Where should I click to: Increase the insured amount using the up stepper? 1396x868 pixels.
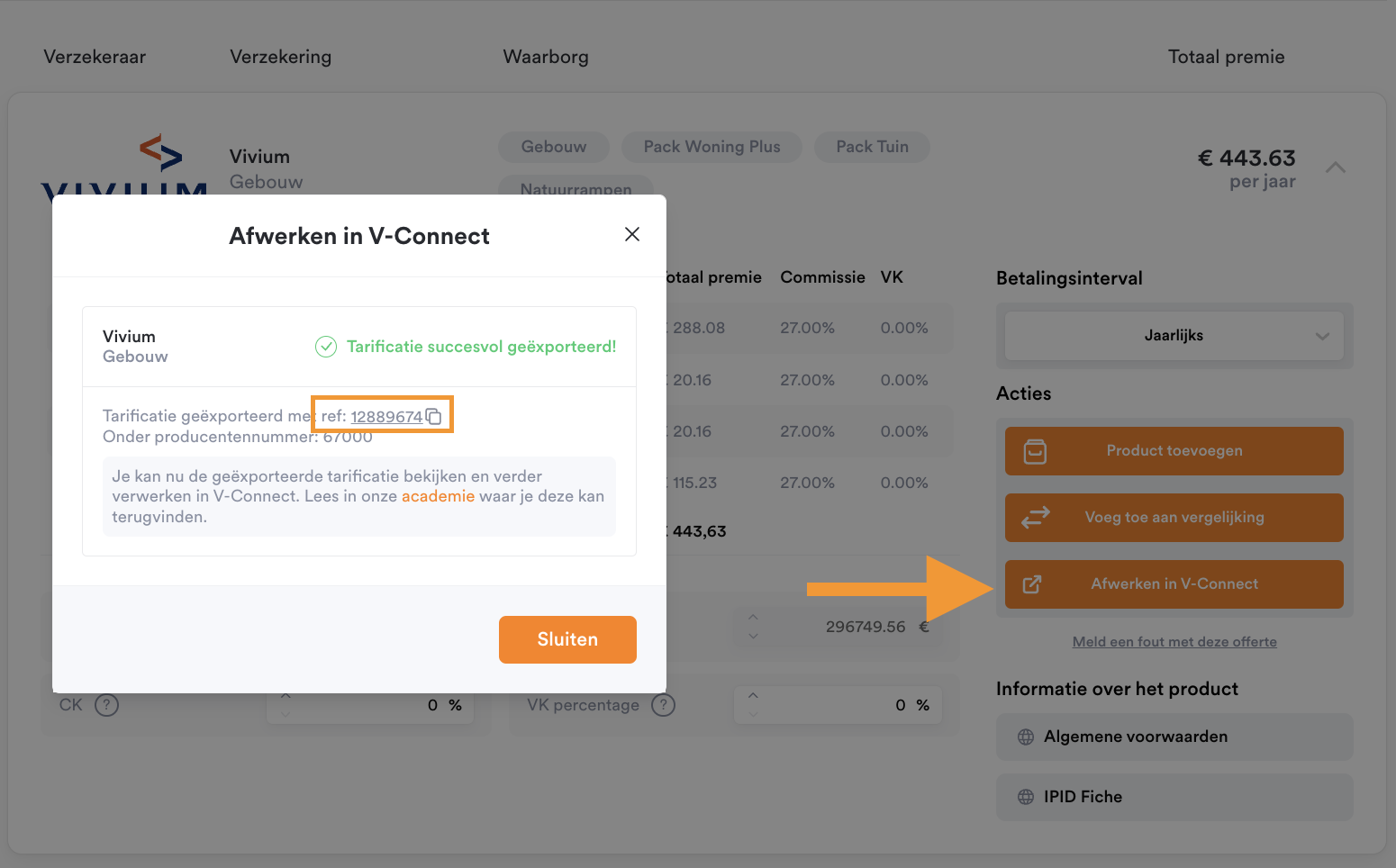[753, 618]
